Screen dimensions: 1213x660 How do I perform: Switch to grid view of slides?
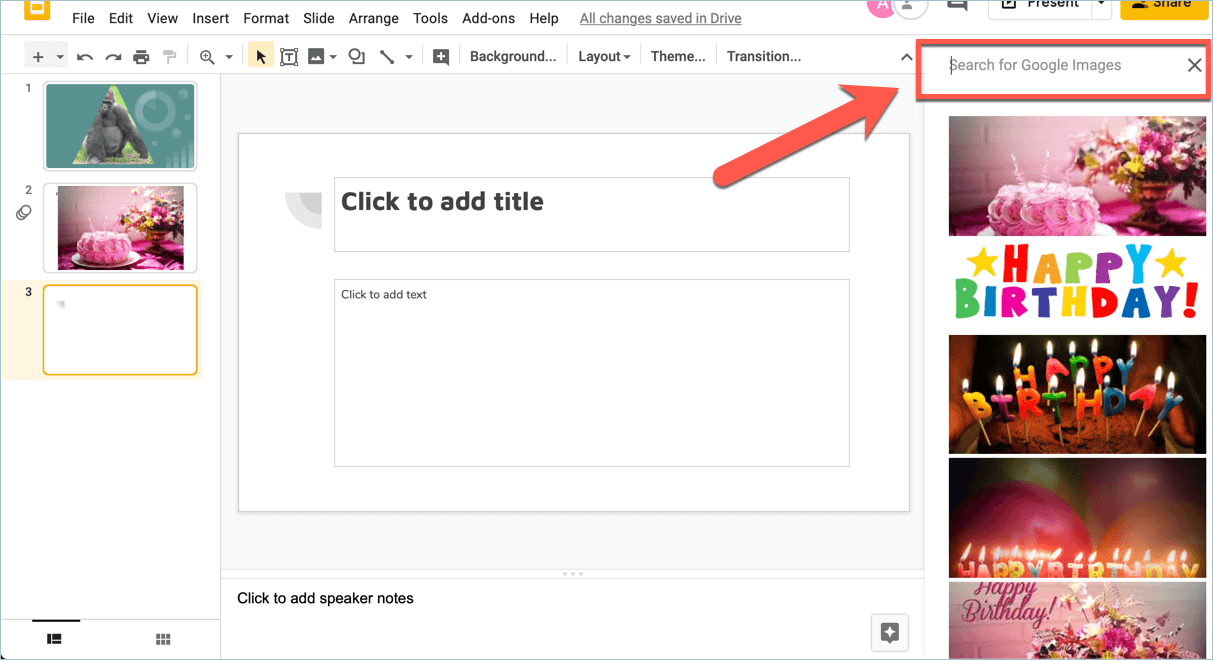point(163,638)
